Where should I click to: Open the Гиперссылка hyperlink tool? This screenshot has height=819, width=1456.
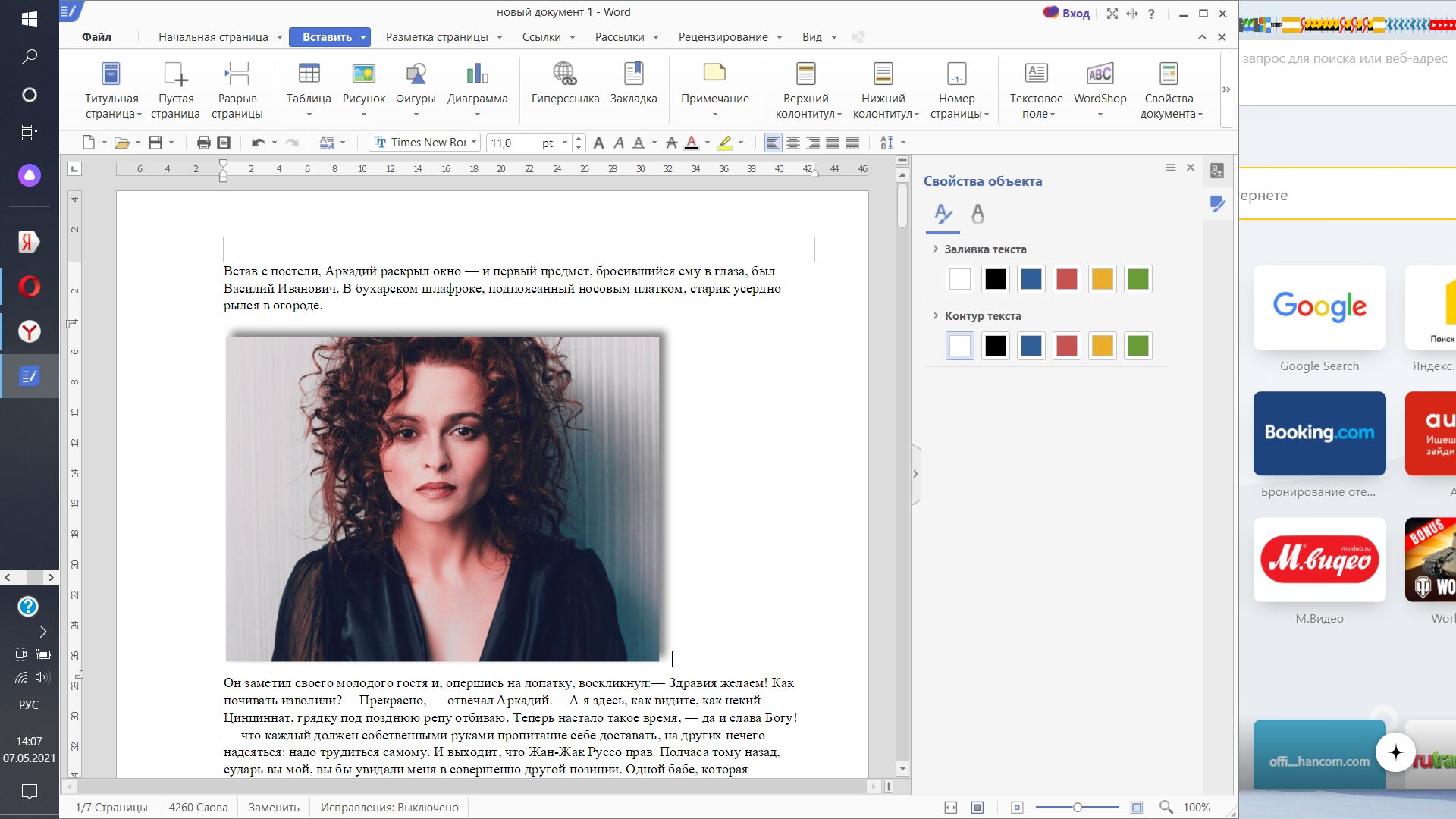coord(565,74)
